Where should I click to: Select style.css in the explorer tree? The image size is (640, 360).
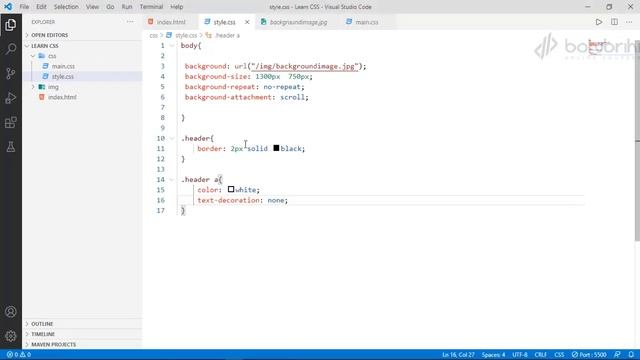[62, 76]
